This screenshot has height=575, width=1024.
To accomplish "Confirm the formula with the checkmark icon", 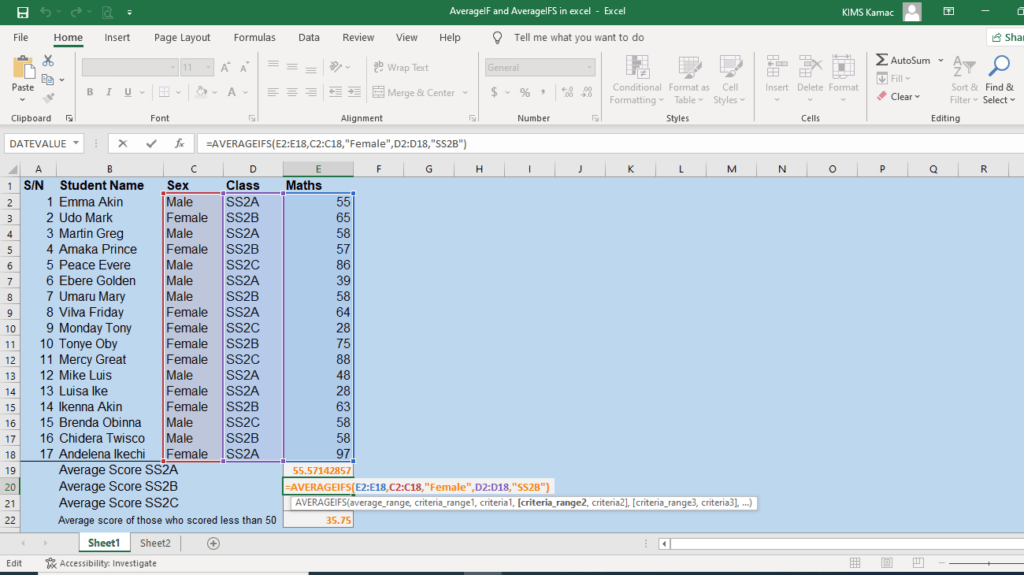I will (x=151, y=144).
